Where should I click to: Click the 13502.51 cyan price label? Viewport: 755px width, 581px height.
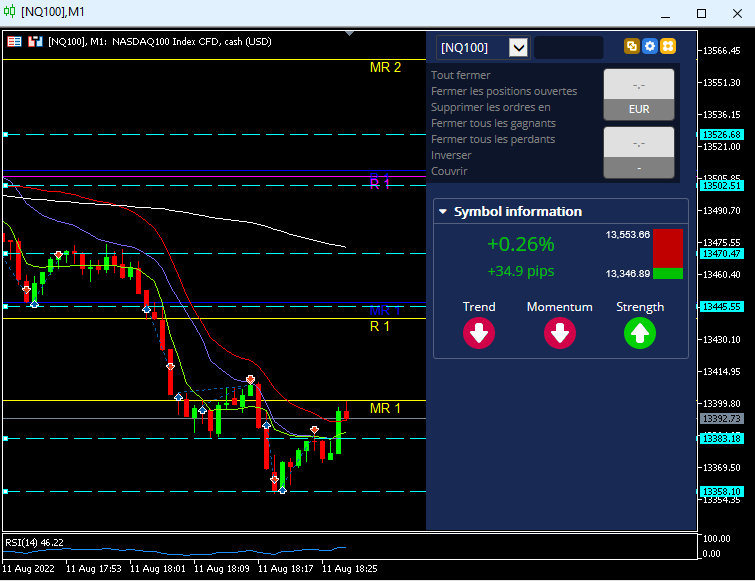coord(721,185)
